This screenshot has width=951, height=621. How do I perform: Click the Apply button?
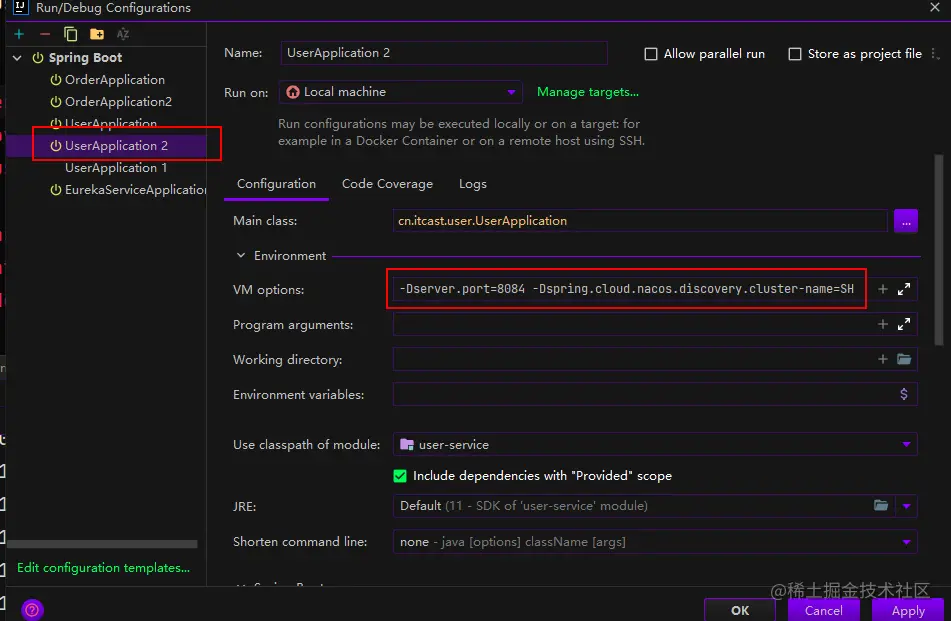pyautogui.click(x=908, y=610)
